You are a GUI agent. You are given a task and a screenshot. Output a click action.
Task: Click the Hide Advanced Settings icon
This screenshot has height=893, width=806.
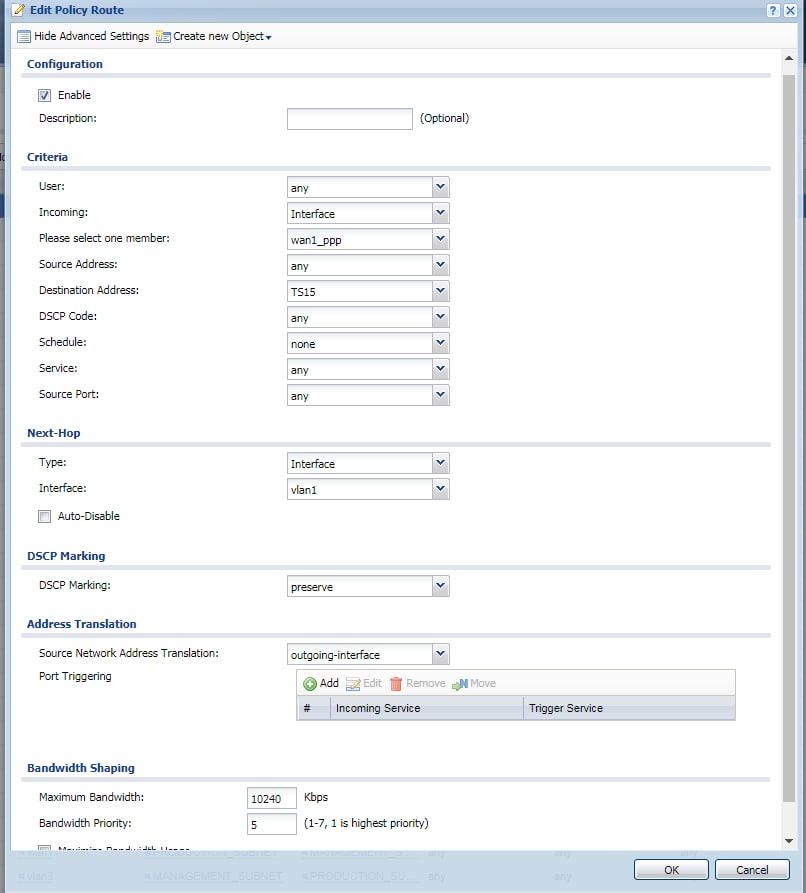click(23, 36)
